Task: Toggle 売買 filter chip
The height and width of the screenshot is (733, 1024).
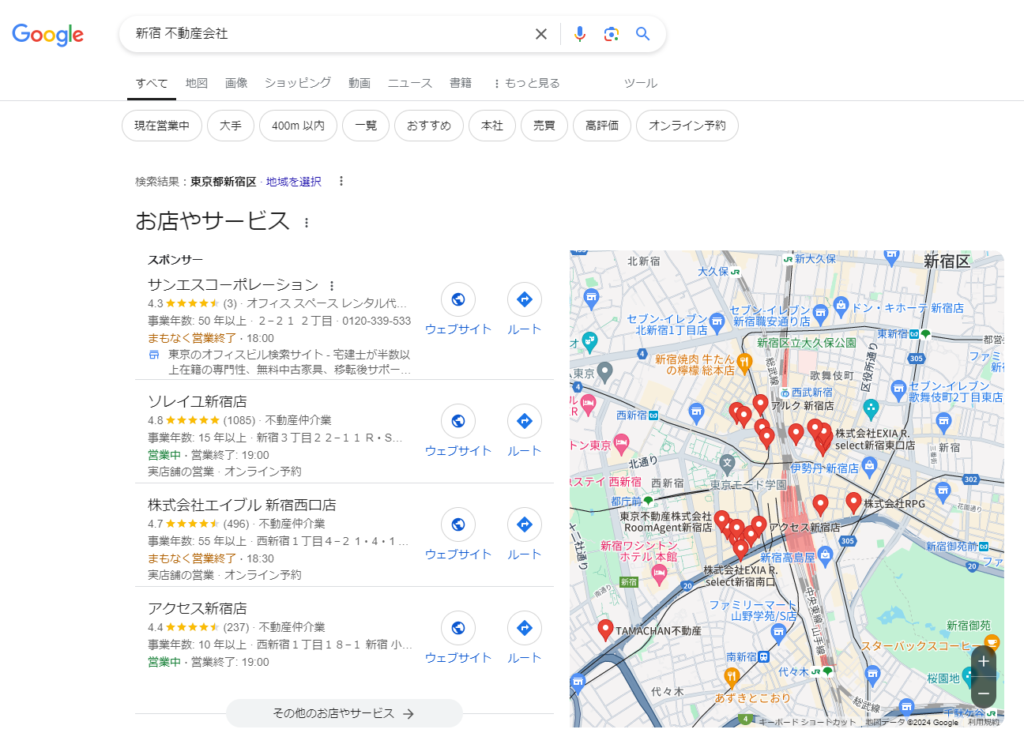Action: (544, 125)
